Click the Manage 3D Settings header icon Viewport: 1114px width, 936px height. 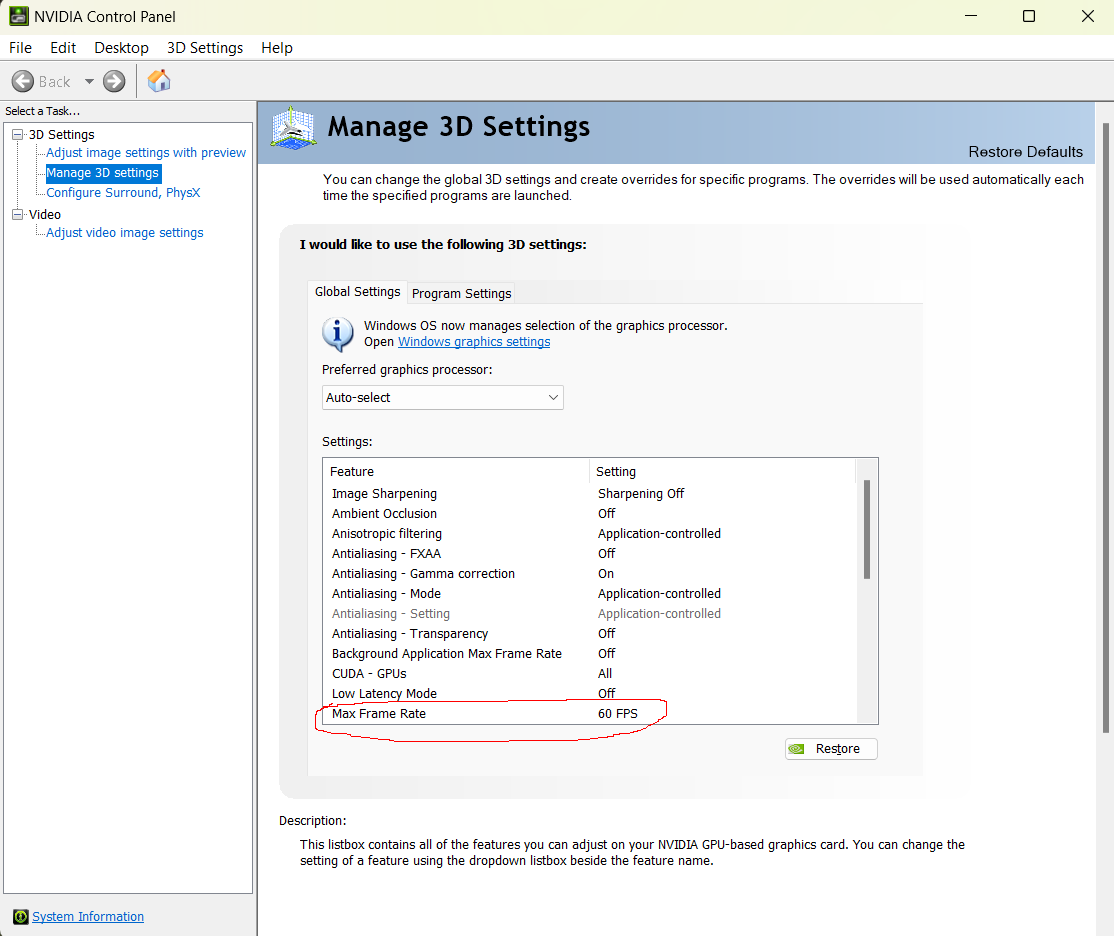tap(293, 128)
